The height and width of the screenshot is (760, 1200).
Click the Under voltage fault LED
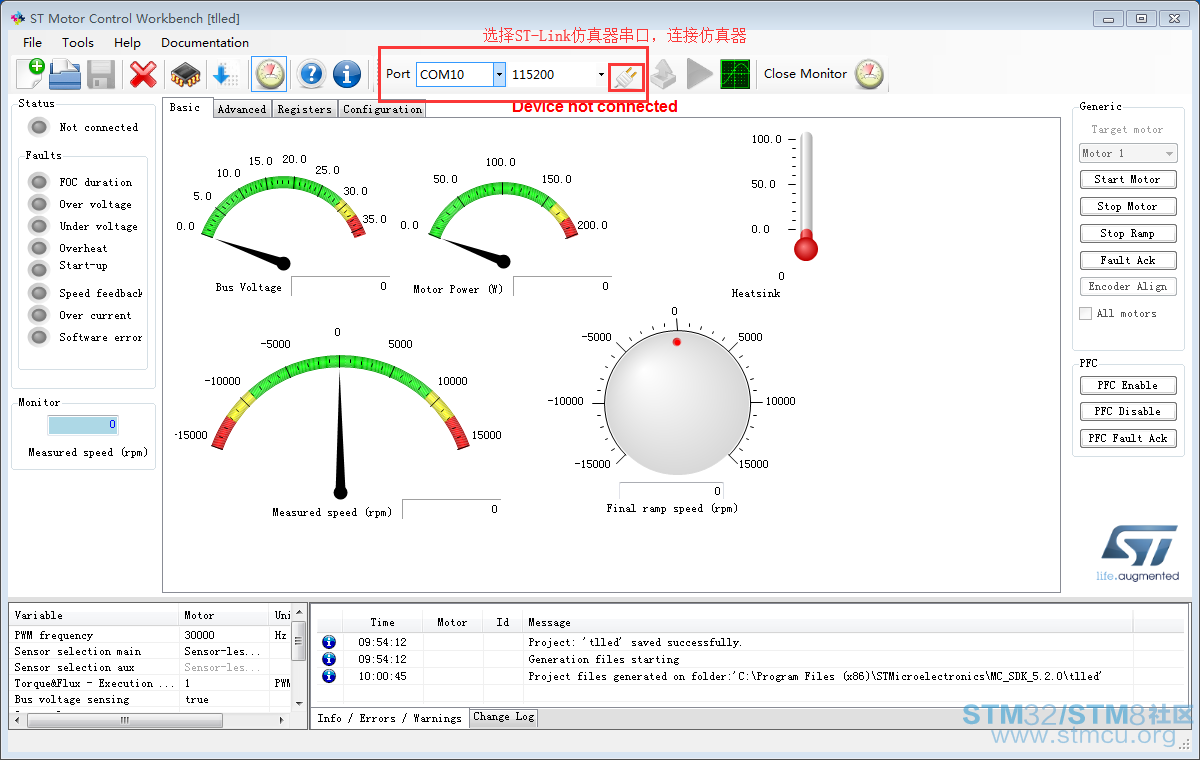pos(39,226)
